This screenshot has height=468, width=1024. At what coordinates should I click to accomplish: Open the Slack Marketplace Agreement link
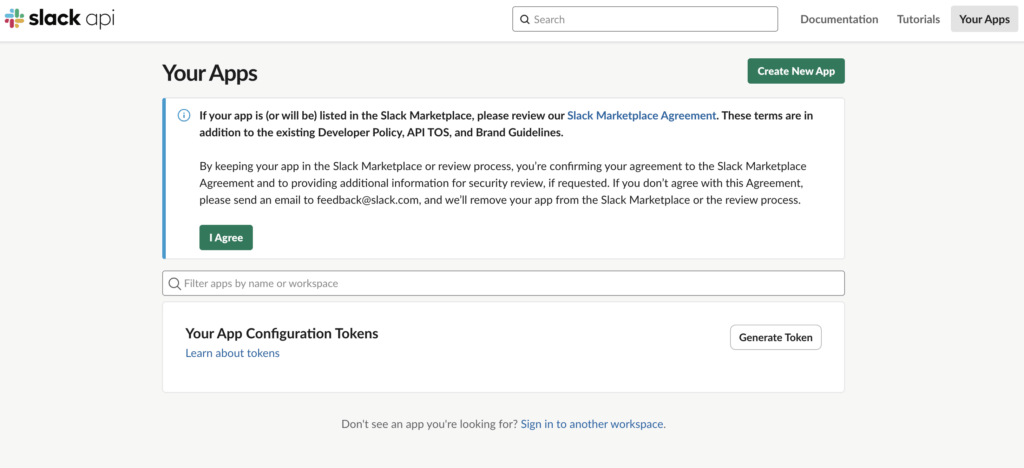coord(642,116)
